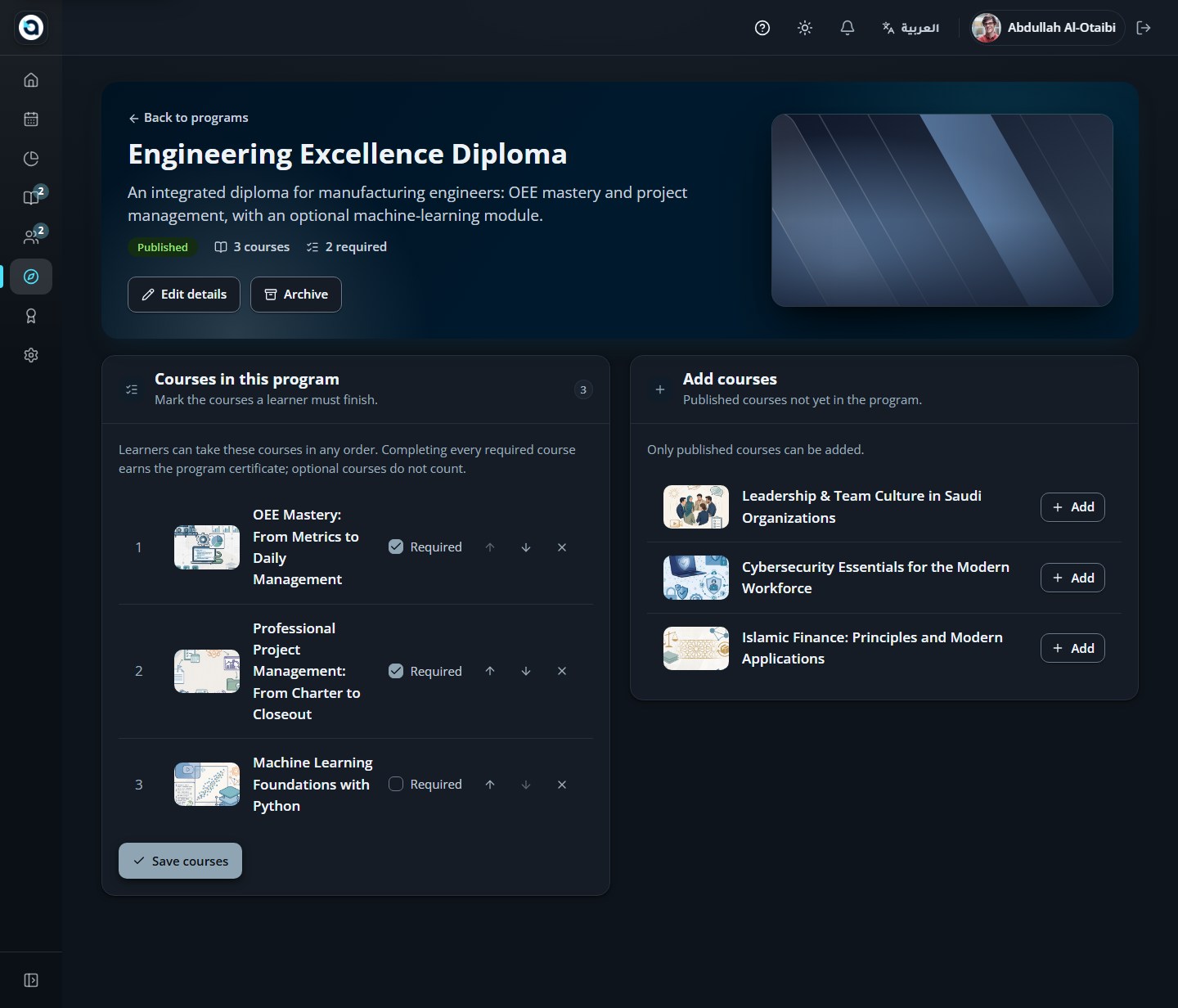Check Required for Machine Learning Foundations

396,785
